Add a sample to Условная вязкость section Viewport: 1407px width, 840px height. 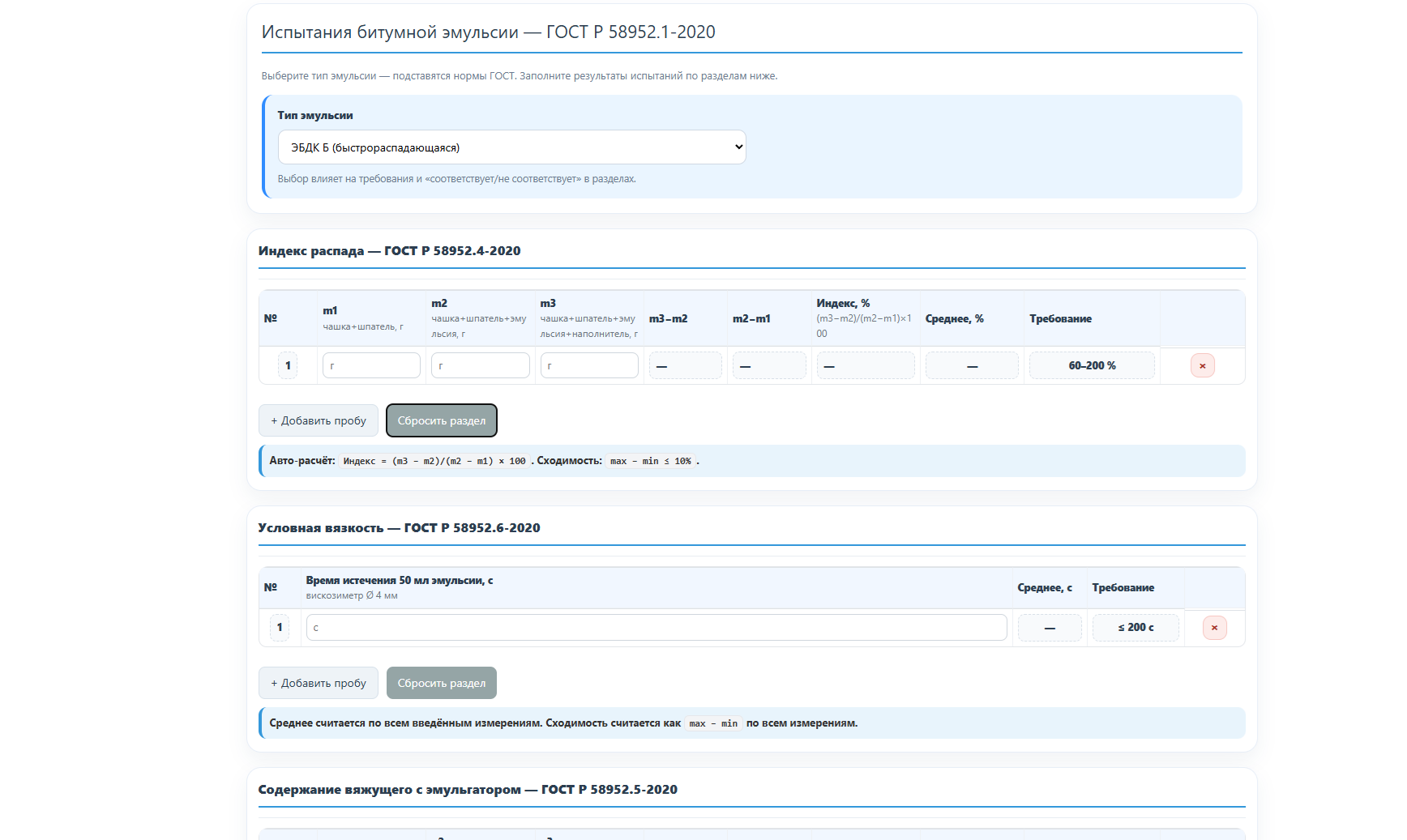click(x=318, y=684)
